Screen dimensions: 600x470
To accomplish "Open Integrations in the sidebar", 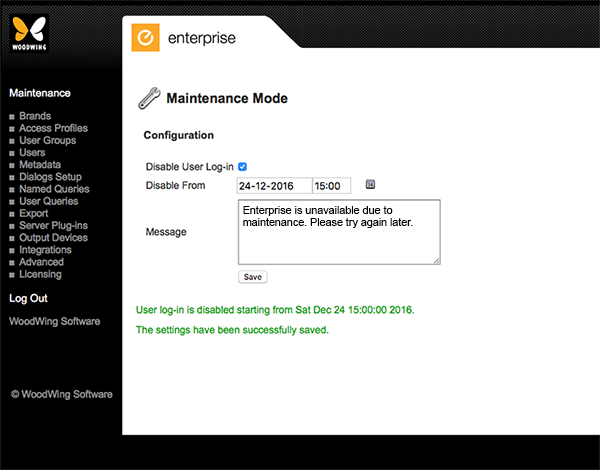I will pos(45,250).
